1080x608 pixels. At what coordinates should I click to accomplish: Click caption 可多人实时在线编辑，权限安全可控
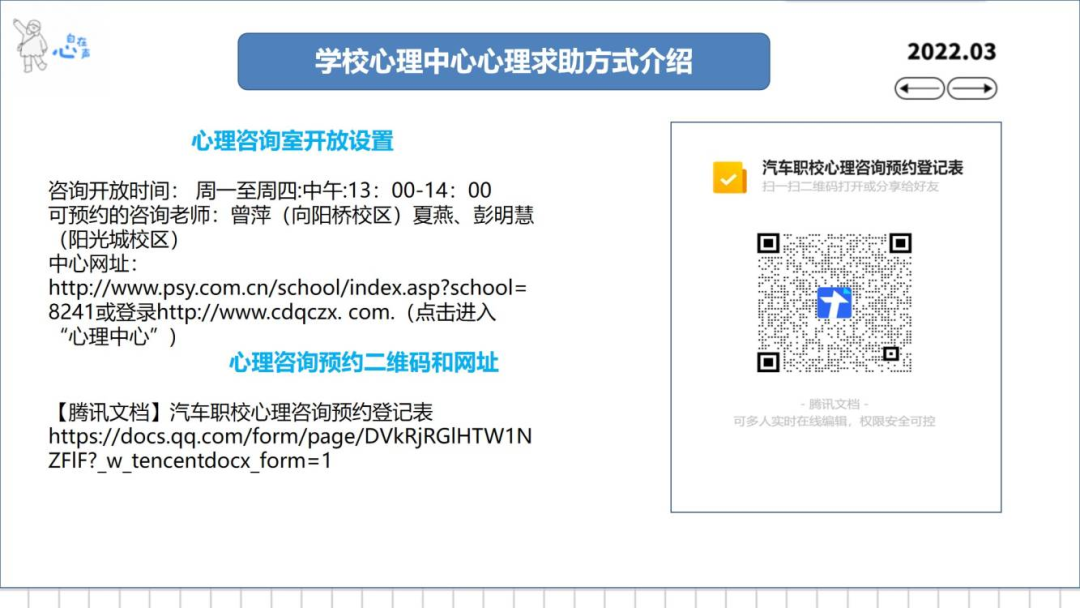(834, 421)
